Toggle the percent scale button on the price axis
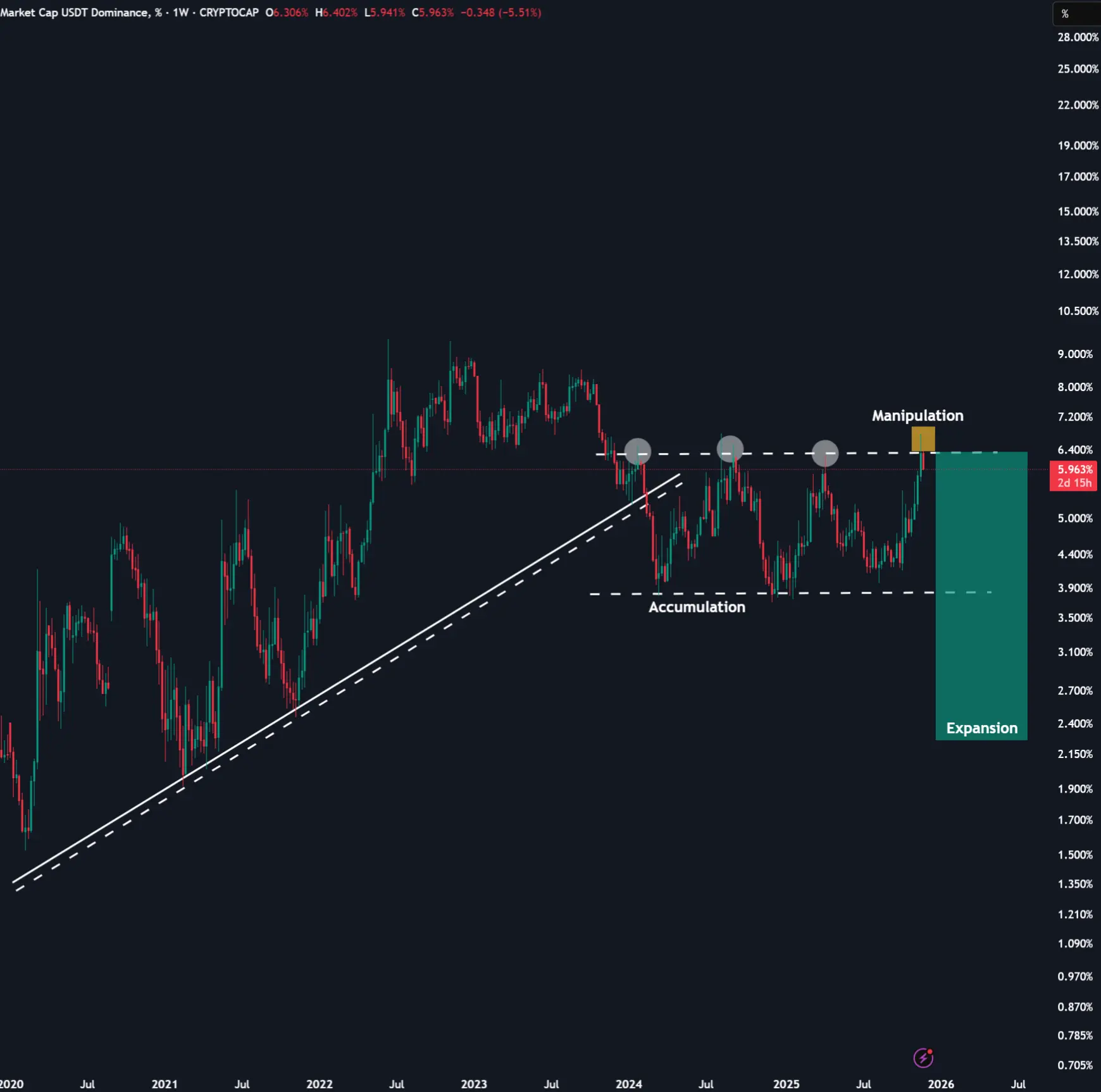Image resolution: width=1101 pixels, height=1092 pixels. pyautogui.click(x=1076, y=13)
